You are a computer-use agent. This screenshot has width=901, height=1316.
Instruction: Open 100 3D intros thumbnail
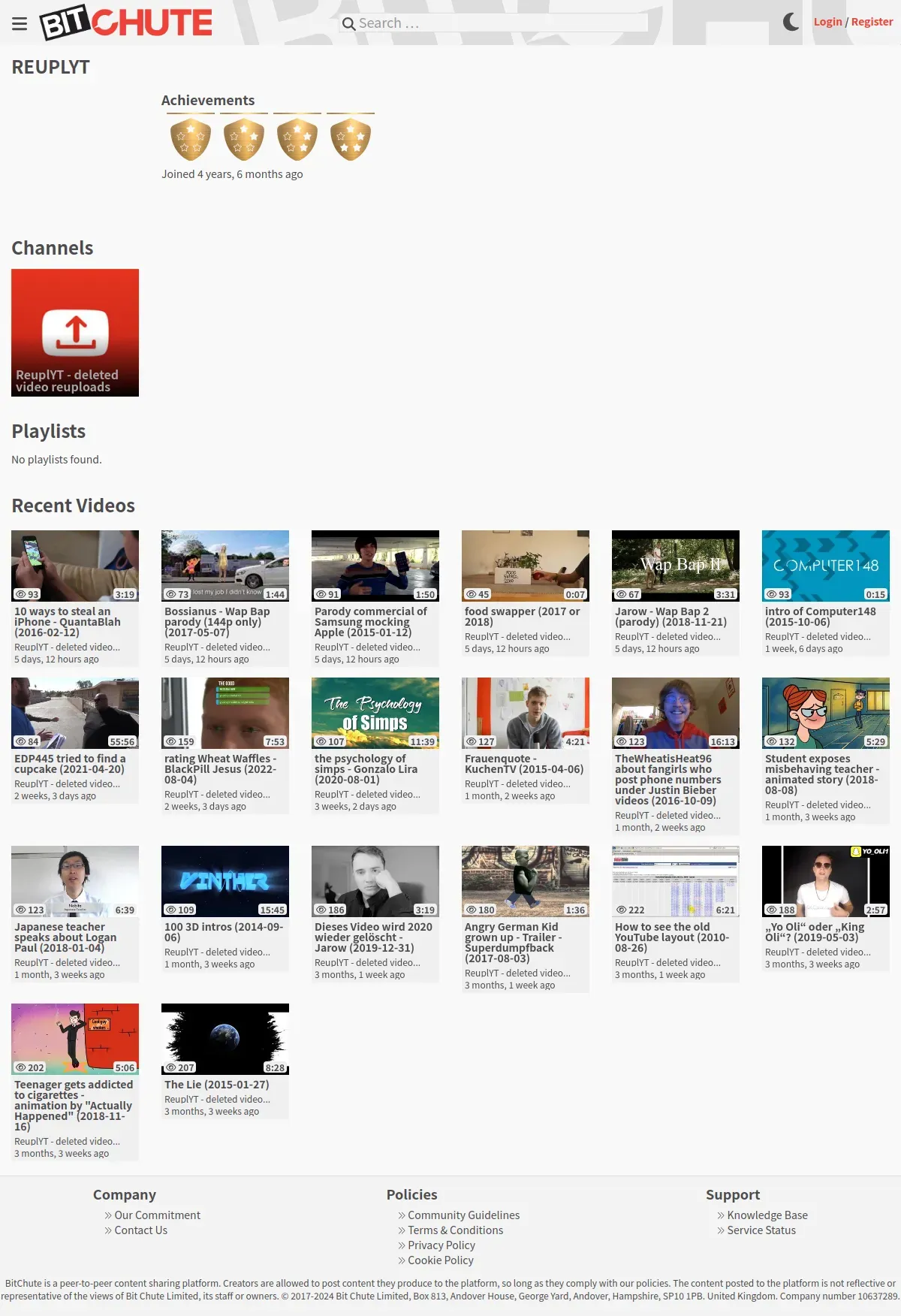225,881
